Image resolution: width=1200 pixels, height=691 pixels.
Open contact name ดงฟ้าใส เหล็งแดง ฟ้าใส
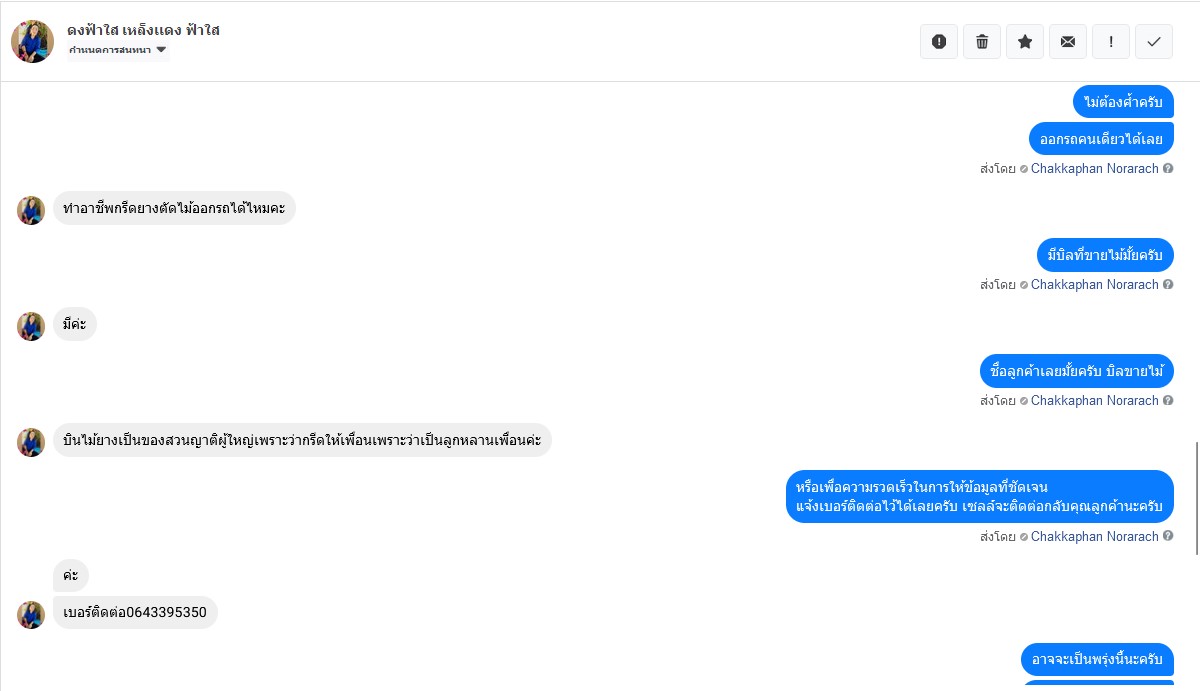coord(143,30)
